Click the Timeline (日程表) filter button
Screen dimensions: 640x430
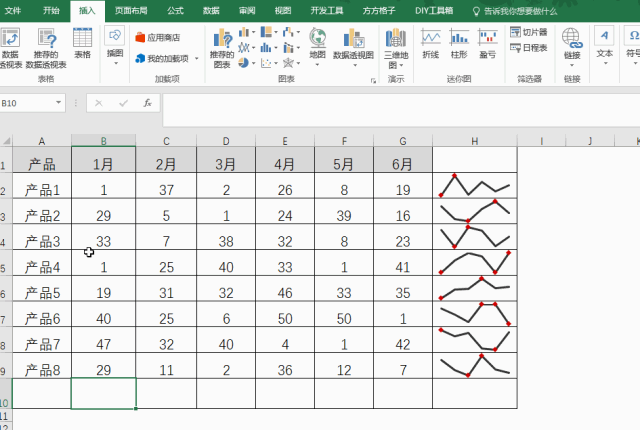tap(528, 47)
